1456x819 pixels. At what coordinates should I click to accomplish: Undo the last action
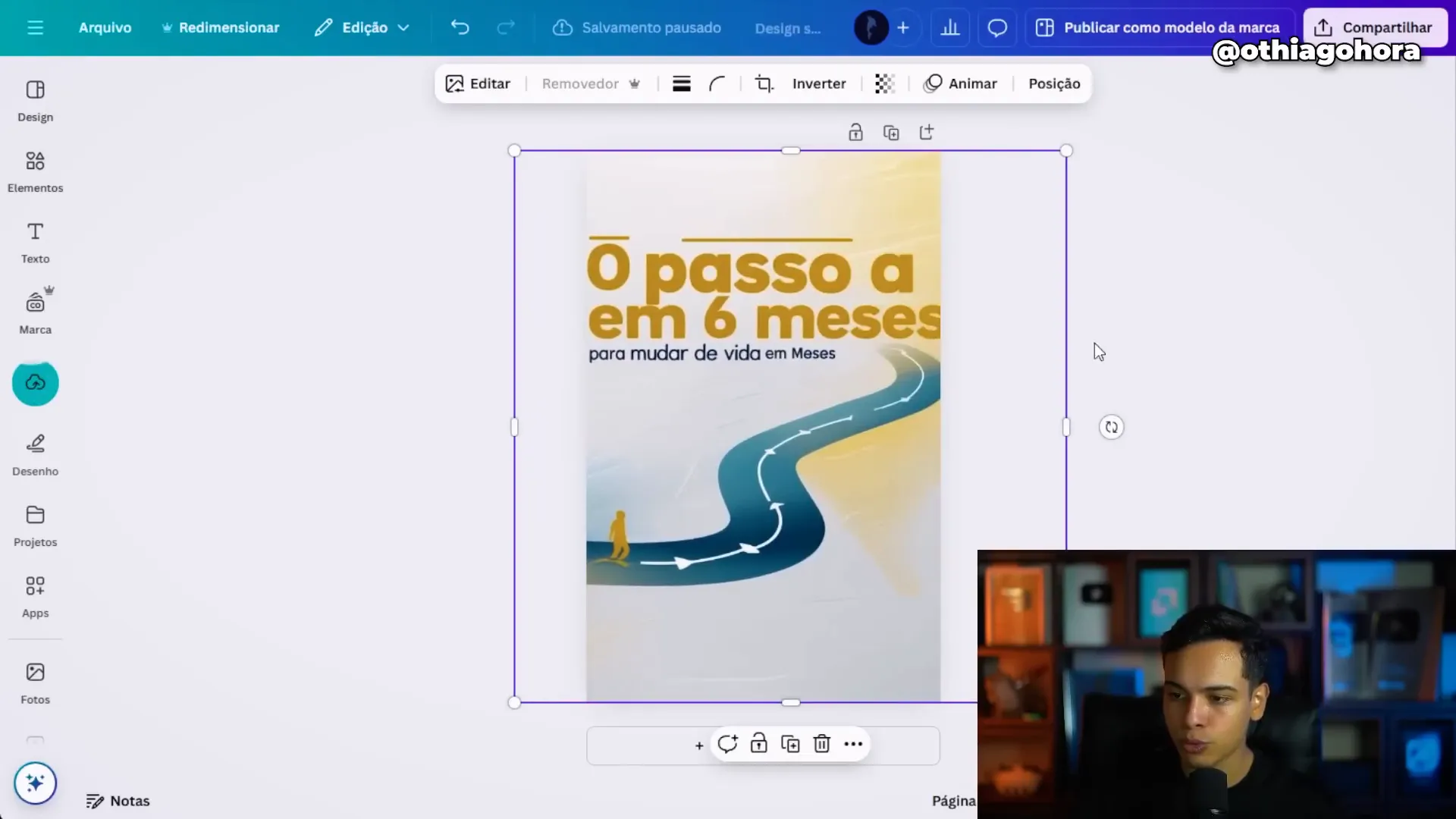(x=460, y=28)
